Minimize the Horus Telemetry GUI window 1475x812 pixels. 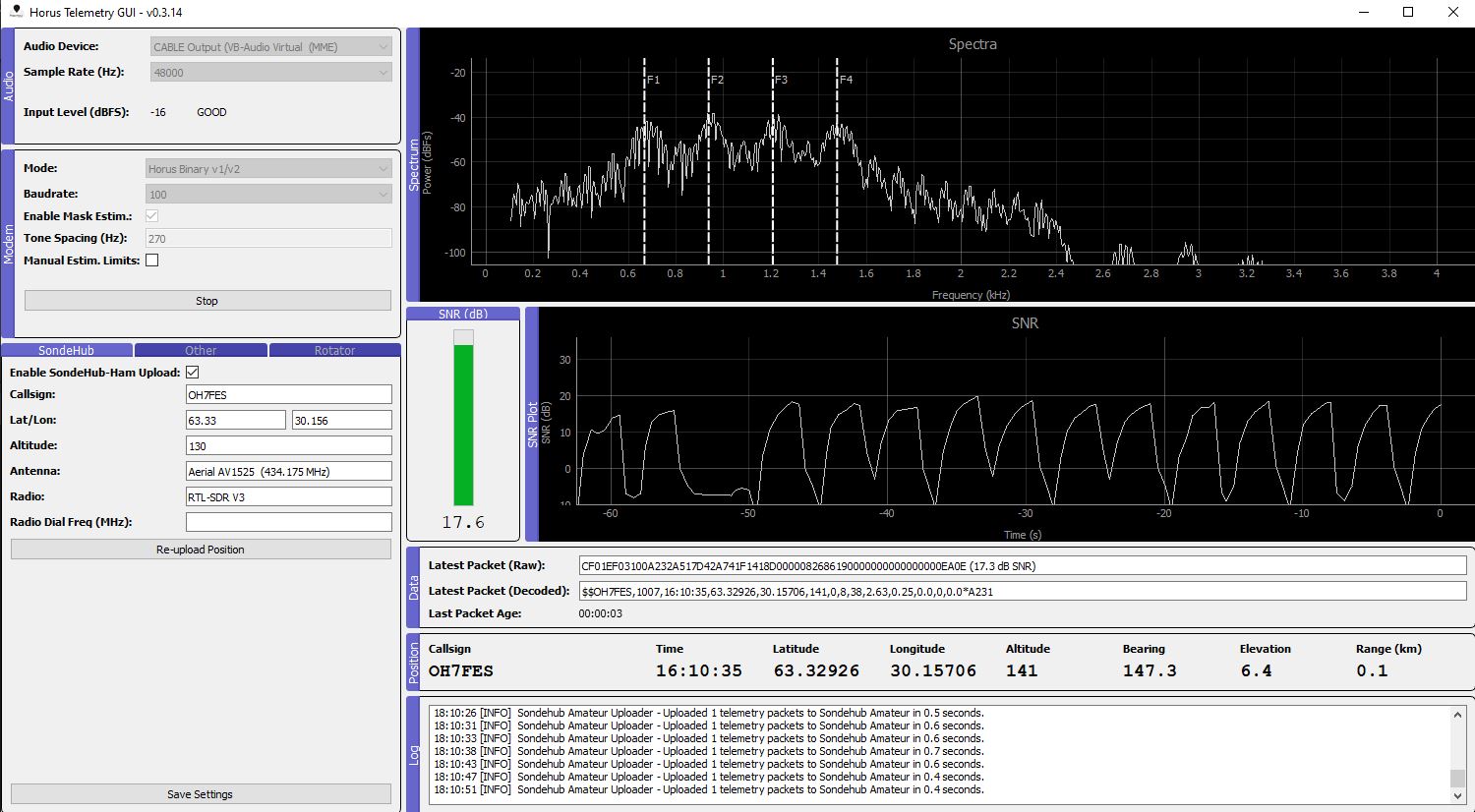[1364, 13]
